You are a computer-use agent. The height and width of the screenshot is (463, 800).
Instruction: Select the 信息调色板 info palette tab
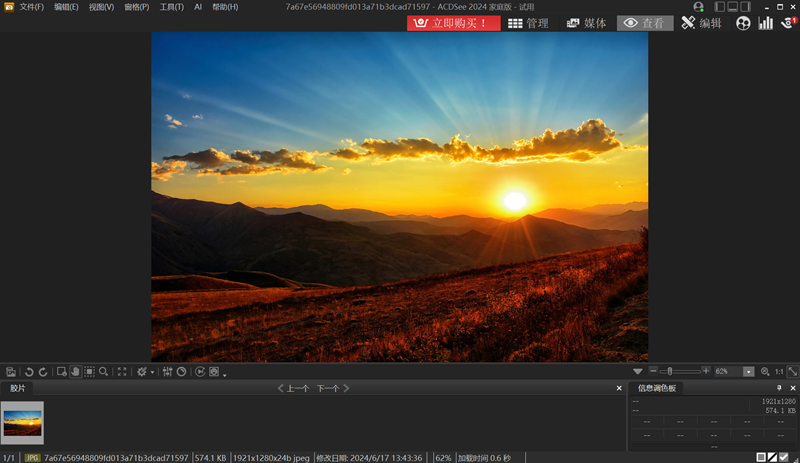[657, 388]
